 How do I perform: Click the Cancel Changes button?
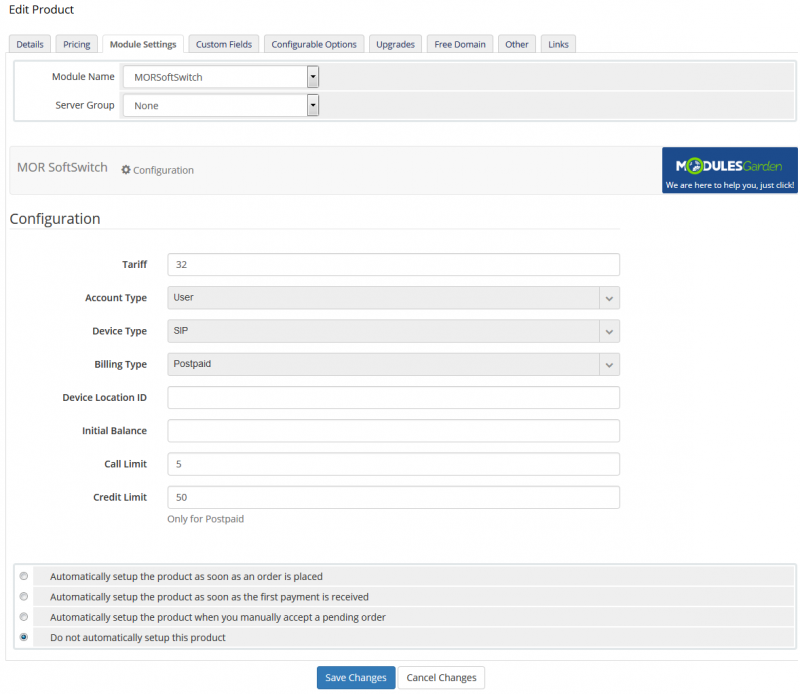(441, 677)
